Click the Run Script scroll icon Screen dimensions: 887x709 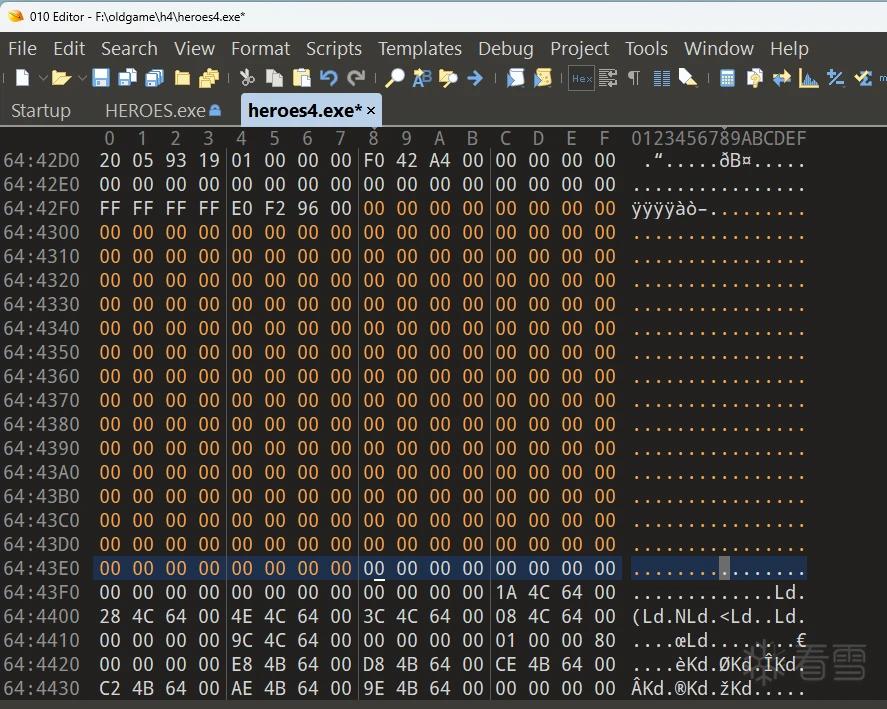pyautogui.click(x=515, y=78)
